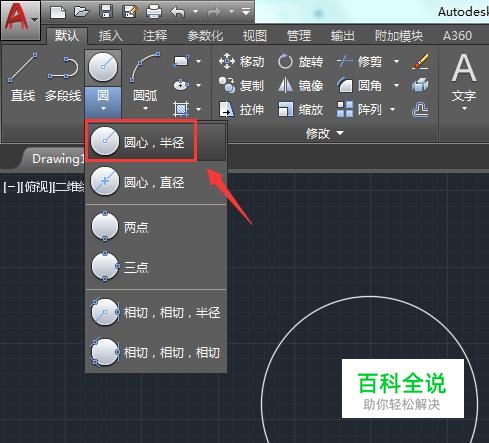Select the 移动 move tool
The height and width of the screenshot is (443, 489).
click(241, 62)
